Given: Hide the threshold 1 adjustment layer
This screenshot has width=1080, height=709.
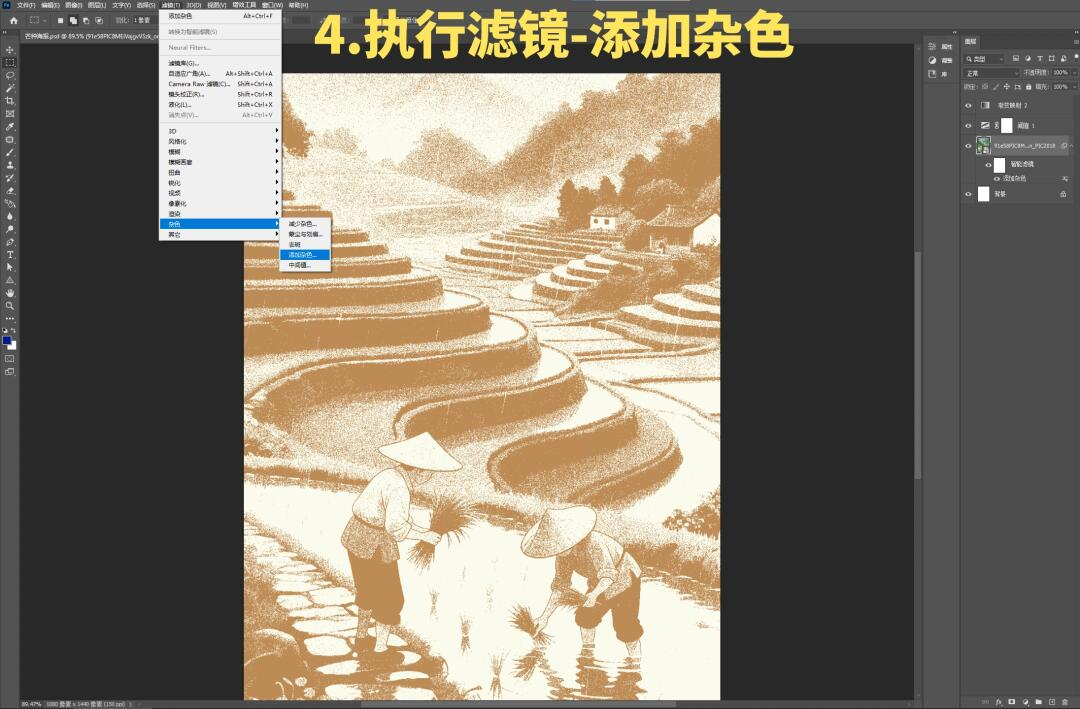Looking at the screenshot, I should [x=968, y=125].
